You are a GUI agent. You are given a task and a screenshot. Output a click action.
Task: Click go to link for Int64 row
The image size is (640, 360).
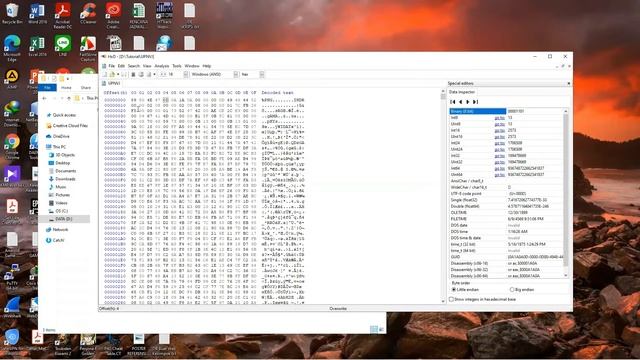click(x=500, y=168)
